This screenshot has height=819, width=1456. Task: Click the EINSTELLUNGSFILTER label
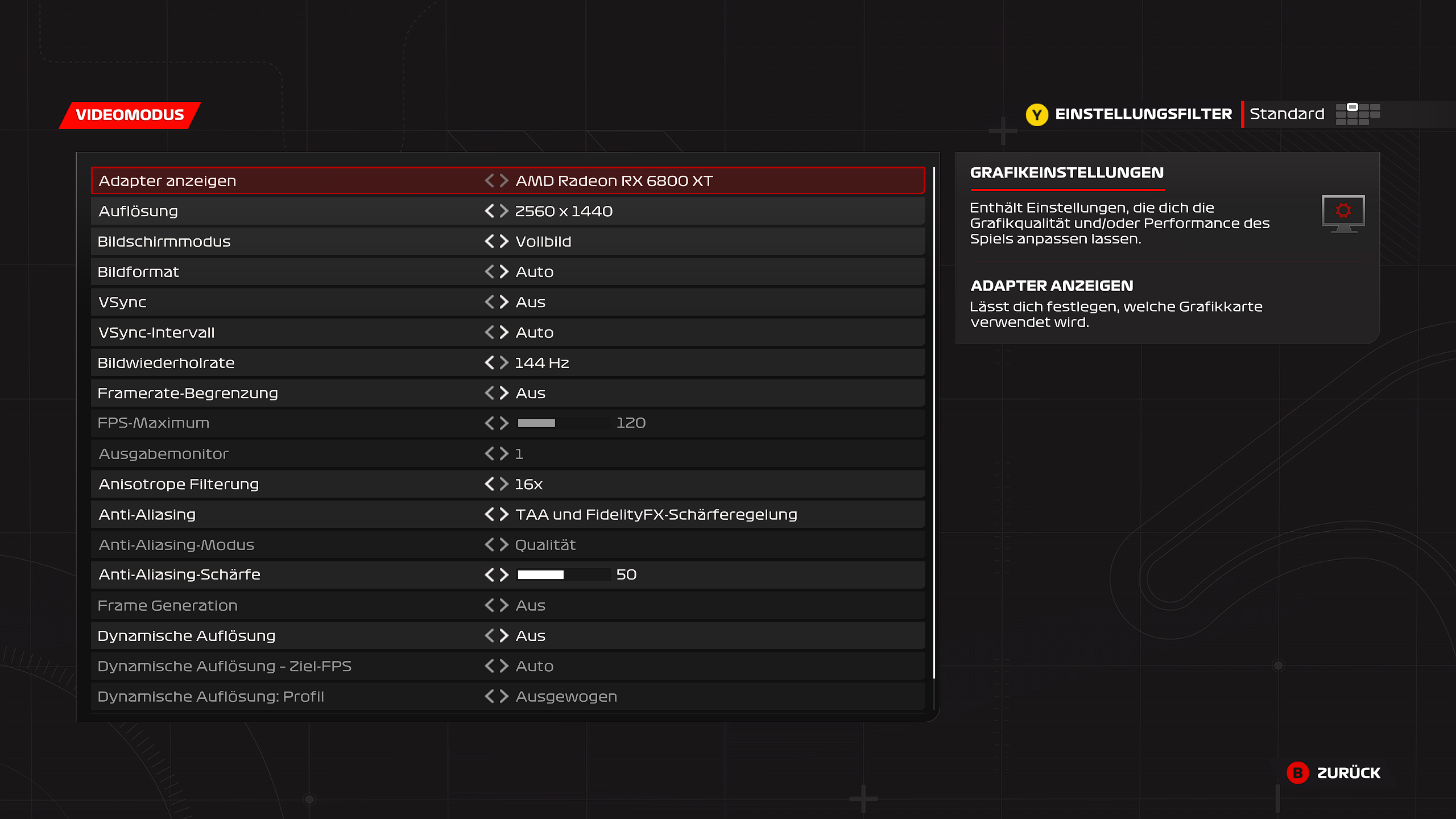click(x=1143, y=114)
